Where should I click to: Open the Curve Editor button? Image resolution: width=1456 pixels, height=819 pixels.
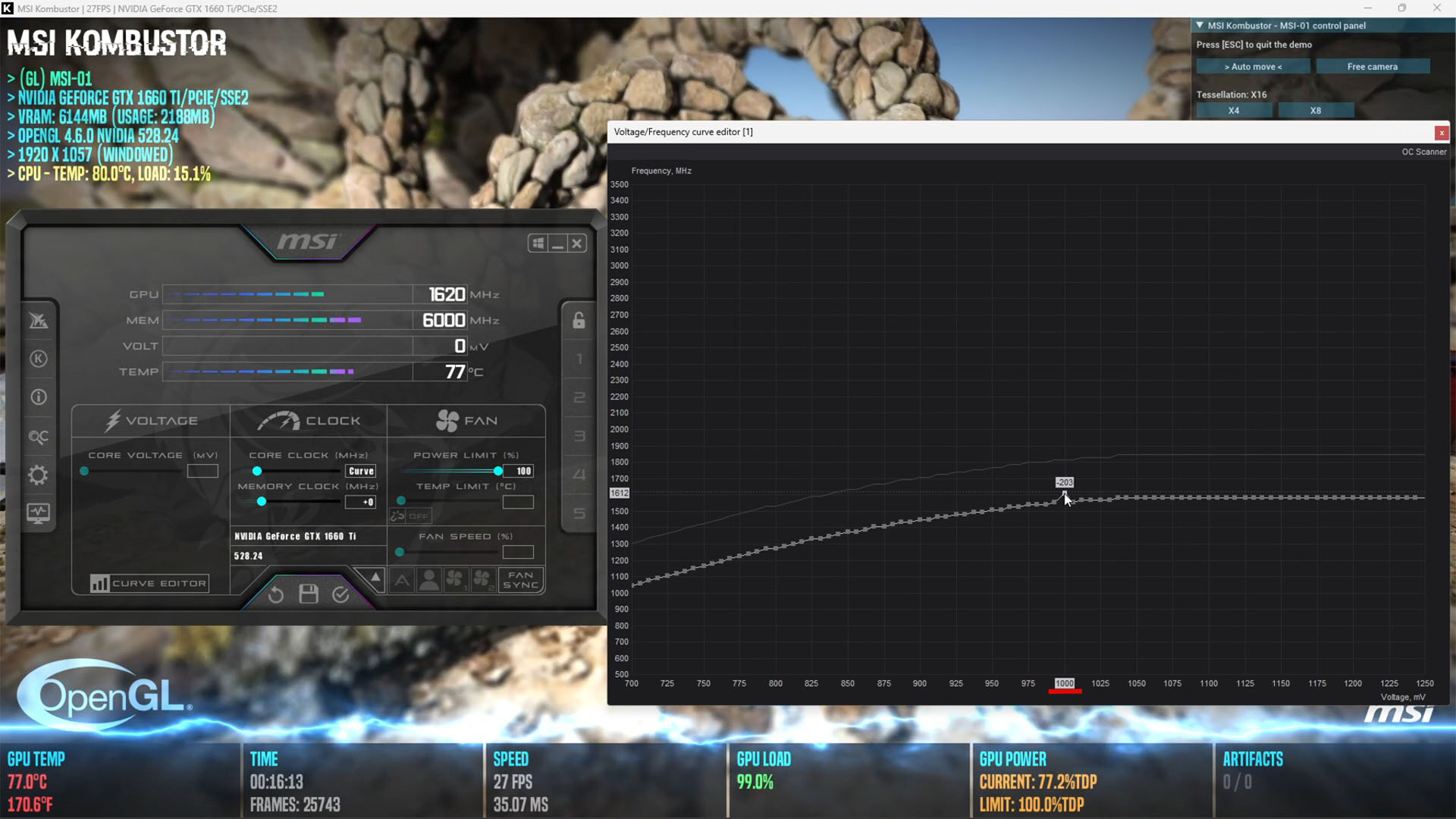(x=149, y=583)
